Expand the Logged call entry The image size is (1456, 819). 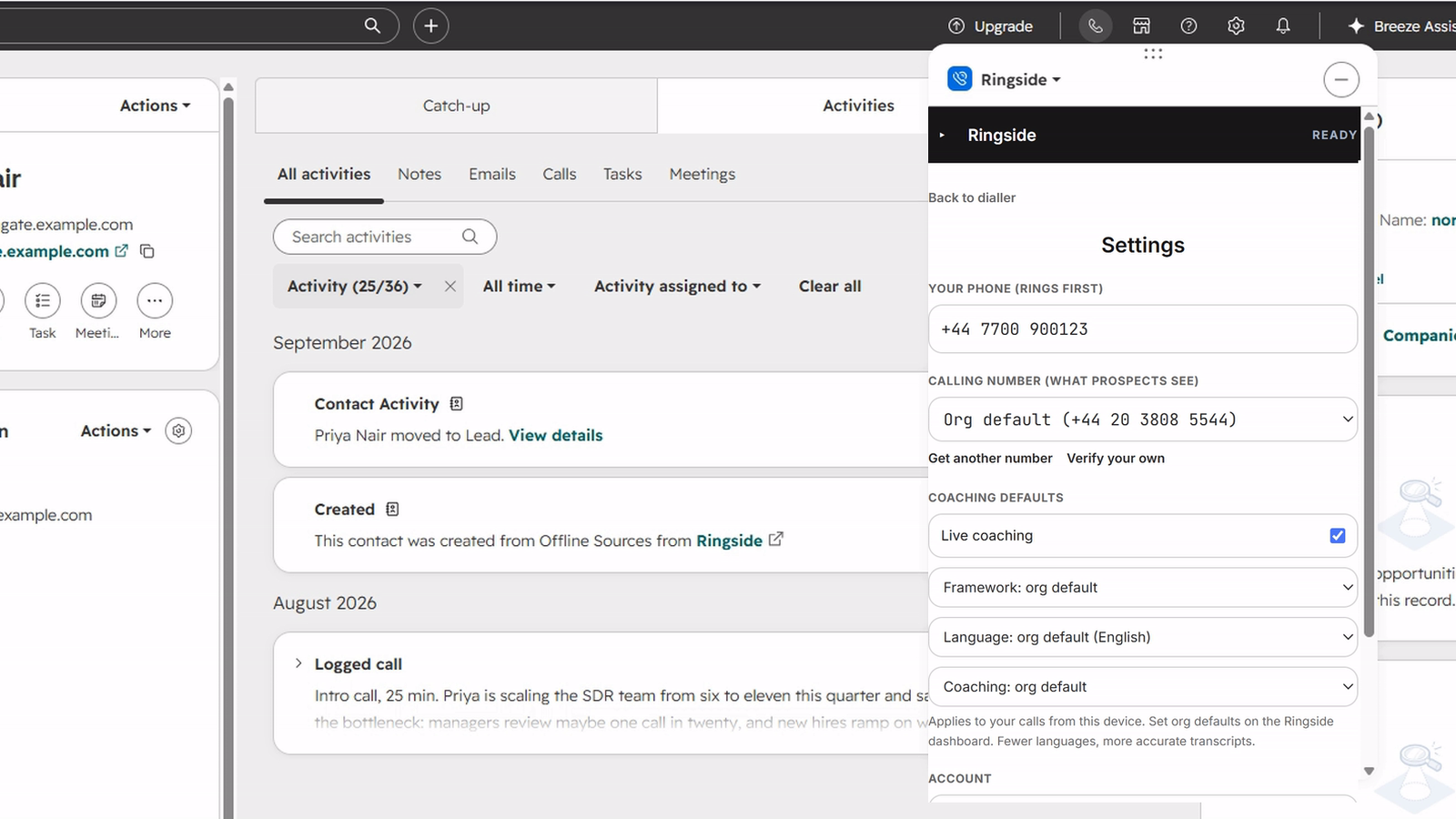(x=298, y=663)
